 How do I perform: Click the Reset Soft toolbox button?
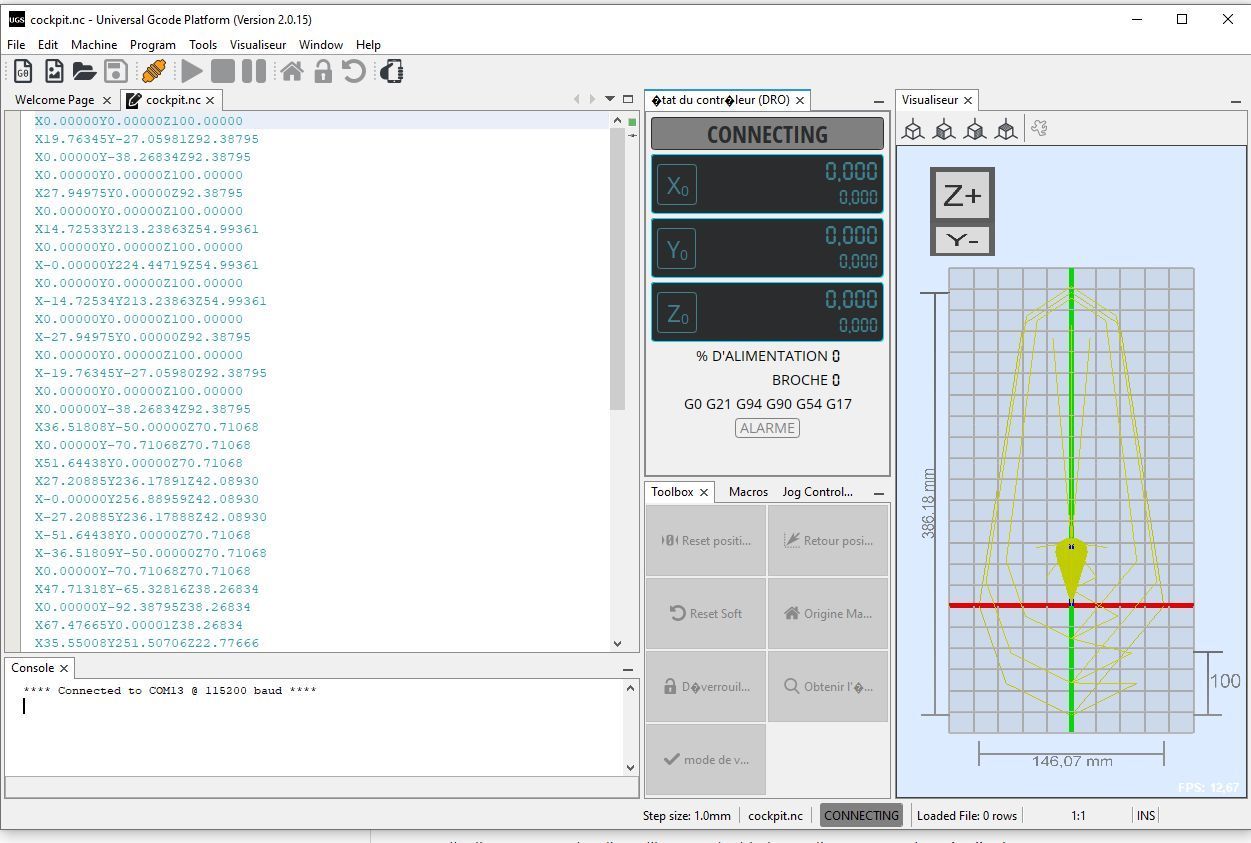[706, 613]
